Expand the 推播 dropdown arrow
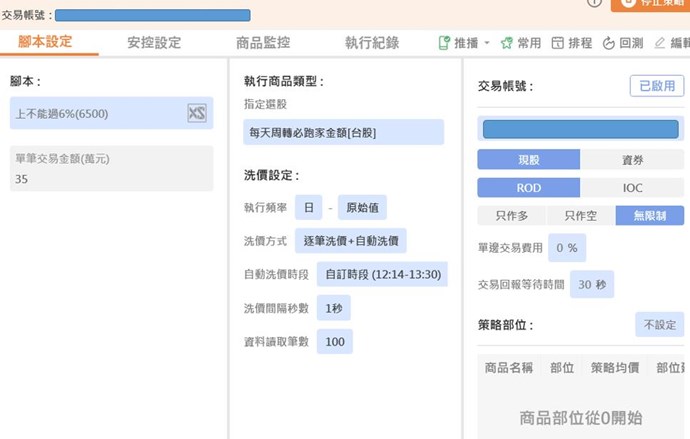 (x=487, y=43)
